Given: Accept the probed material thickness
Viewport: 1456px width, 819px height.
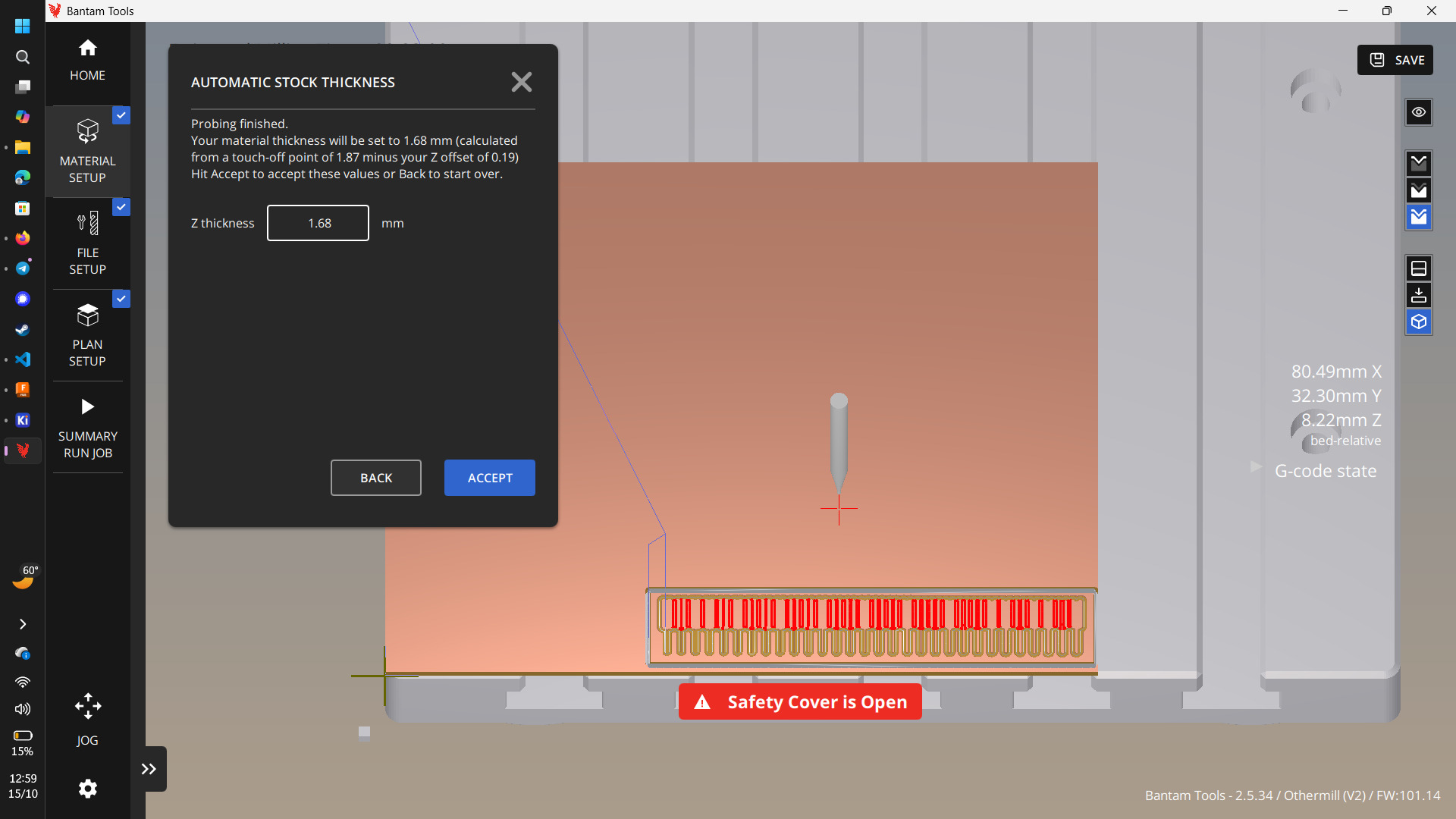Looking at the screenshot, I should 489,478.
